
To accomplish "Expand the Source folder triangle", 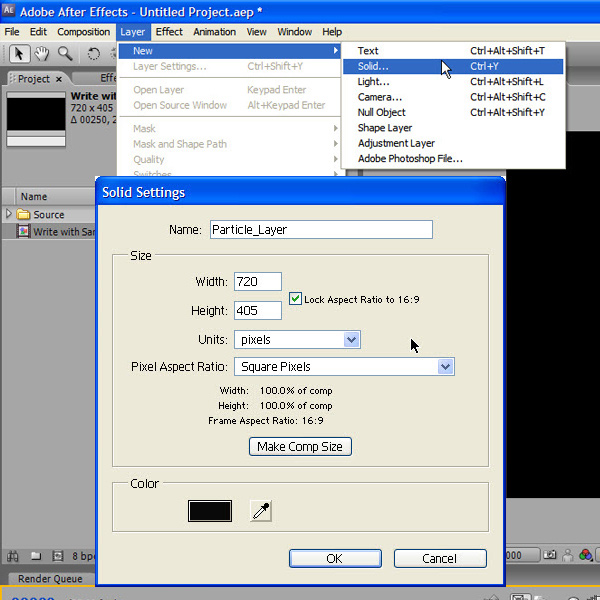I will tap(9, 214).
